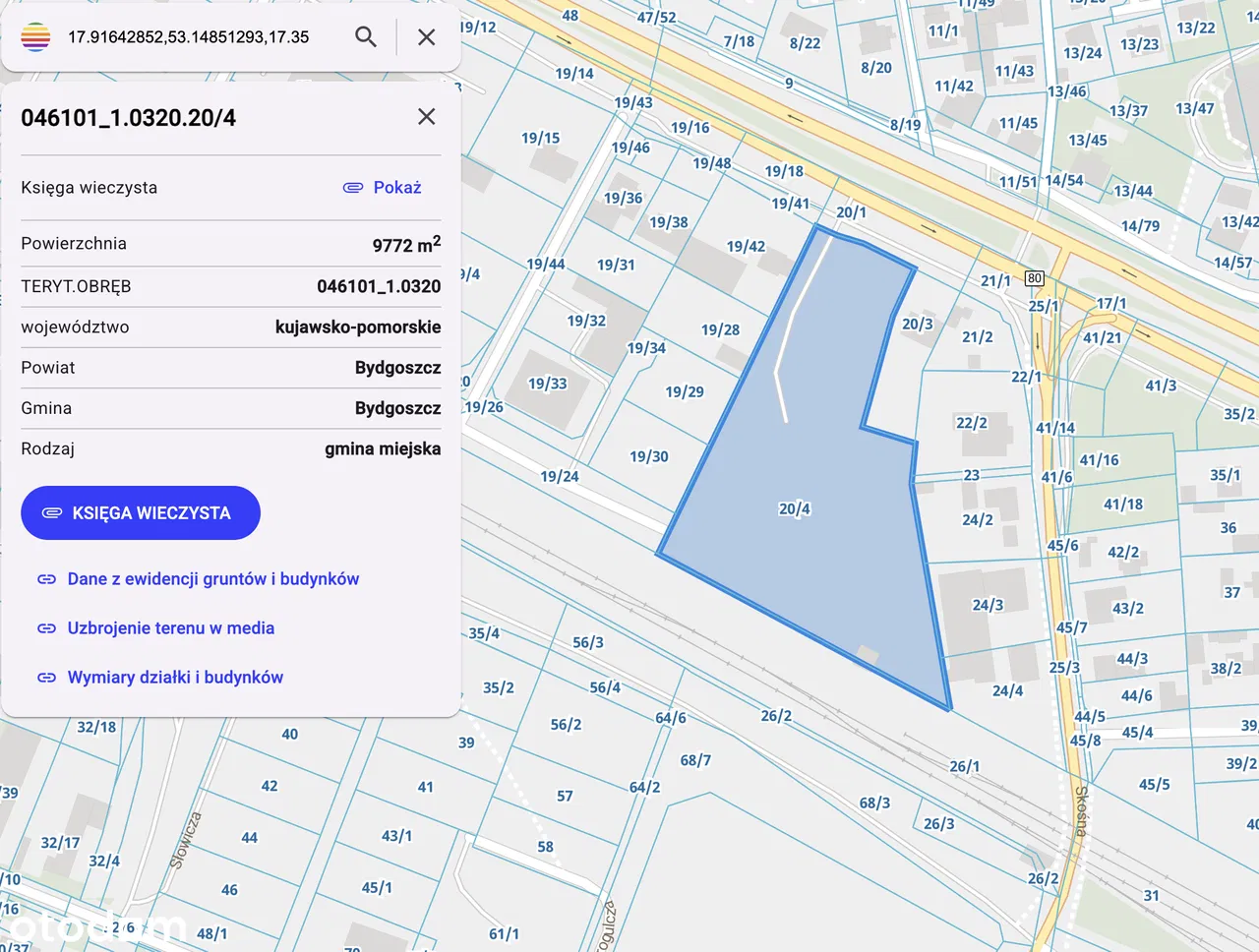Click the Skośna street label
The image size is (1259, 952).
1080,811
